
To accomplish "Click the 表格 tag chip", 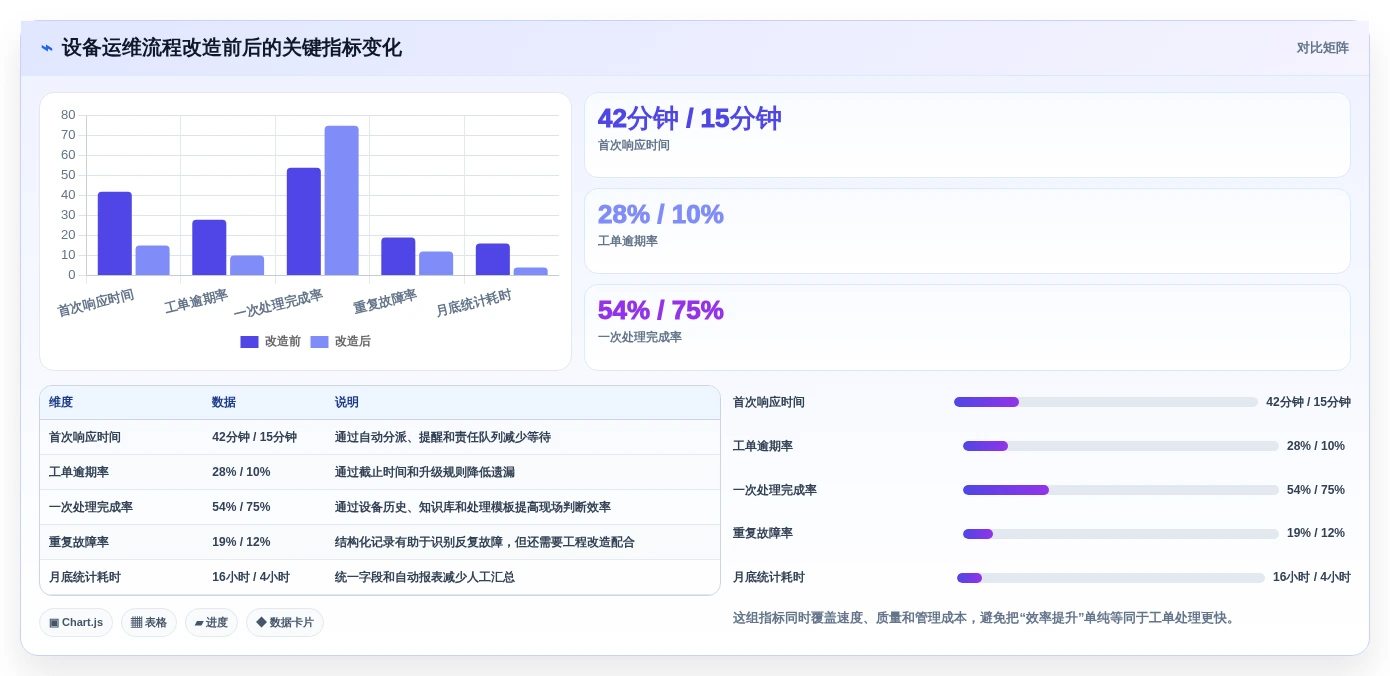I will click(x=149, y=622).
